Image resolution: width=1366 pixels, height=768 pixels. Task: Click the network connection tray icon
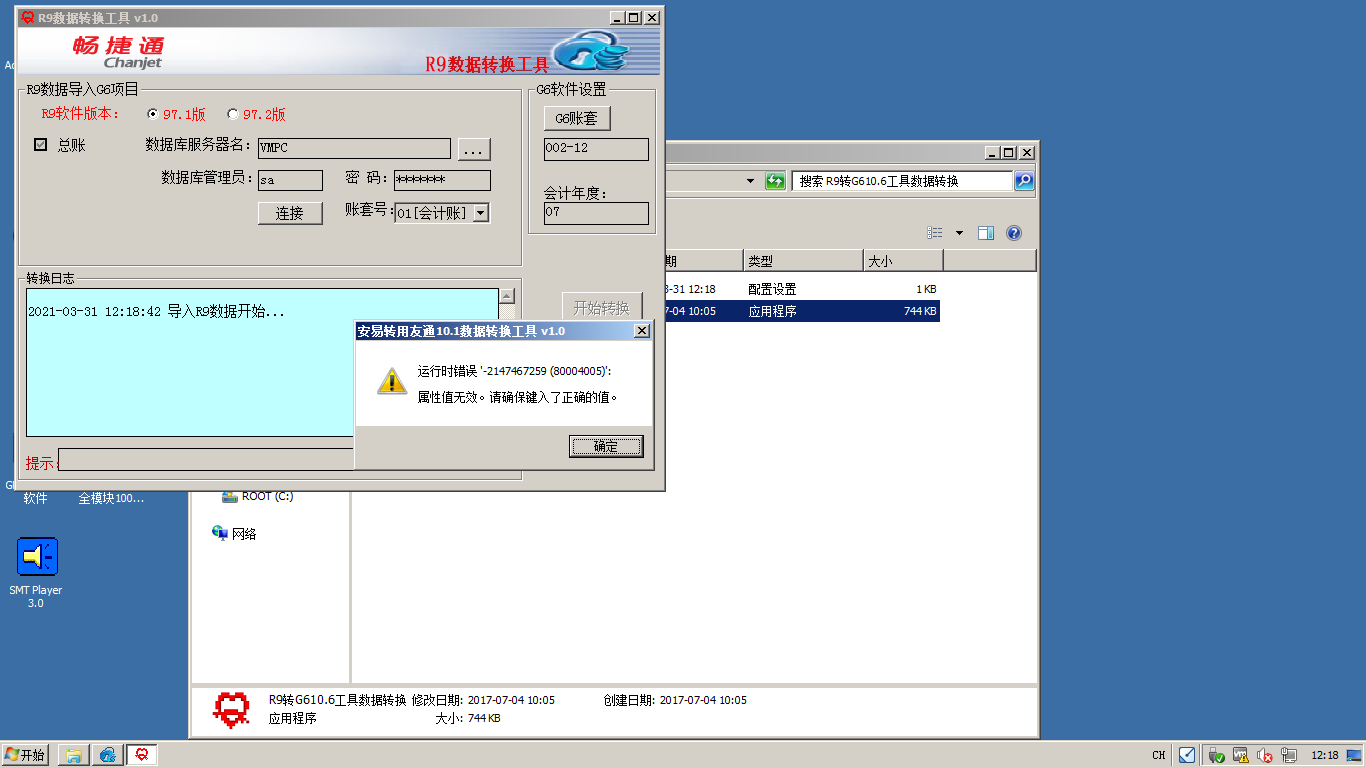pyautogui.click(x=1288, y=755)
